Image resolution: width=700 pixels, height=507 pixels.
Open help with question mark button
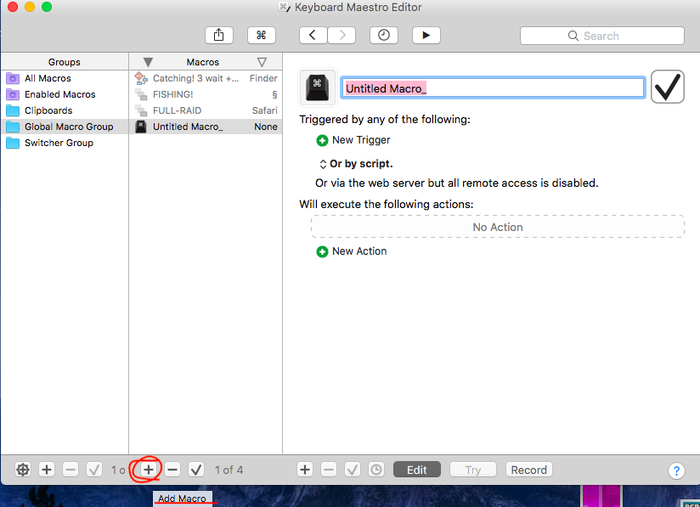(x=676, y=470)
